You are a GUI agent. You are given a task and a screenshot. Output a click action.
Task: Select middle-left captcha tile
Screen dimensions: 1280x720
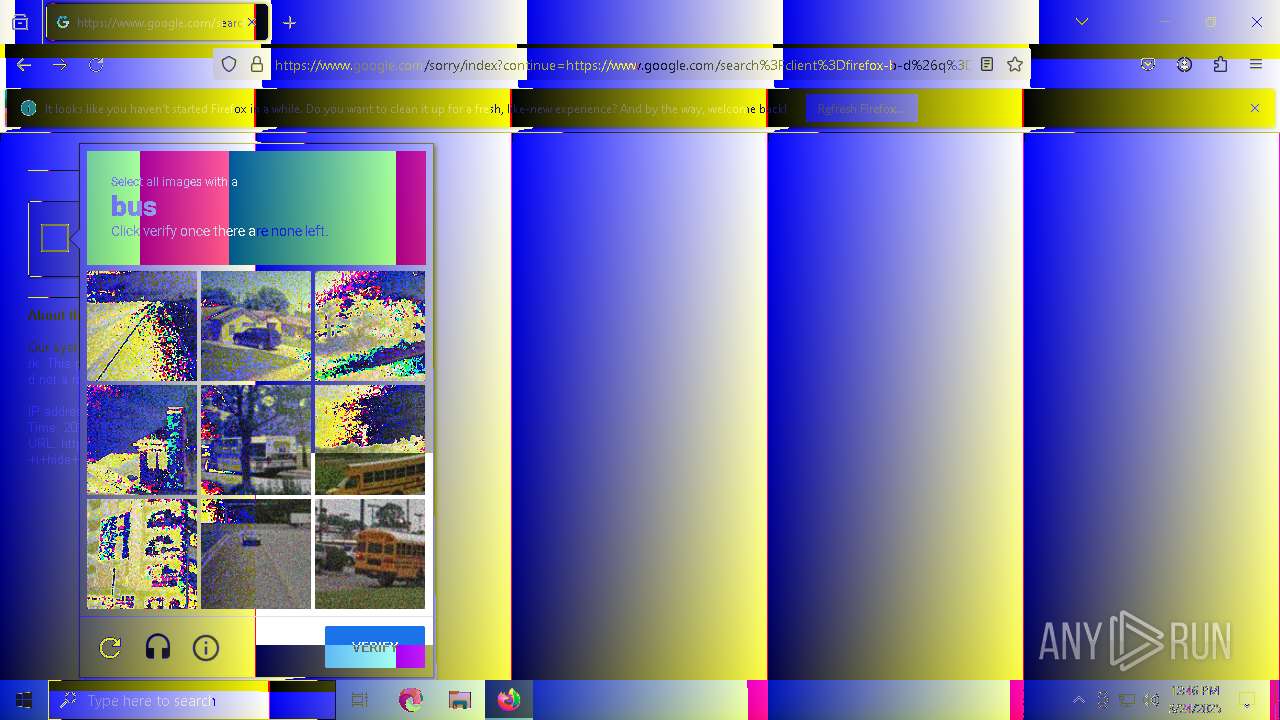click(x=142, y=440)
